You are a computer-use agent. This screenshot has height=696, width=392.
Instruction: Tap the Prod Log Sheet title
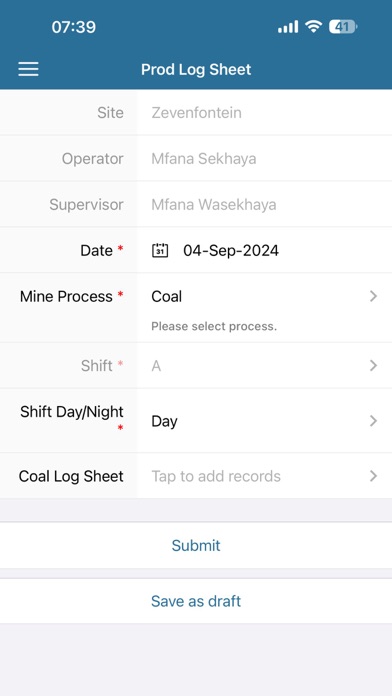pyautogui.click(x=196, y=69)
